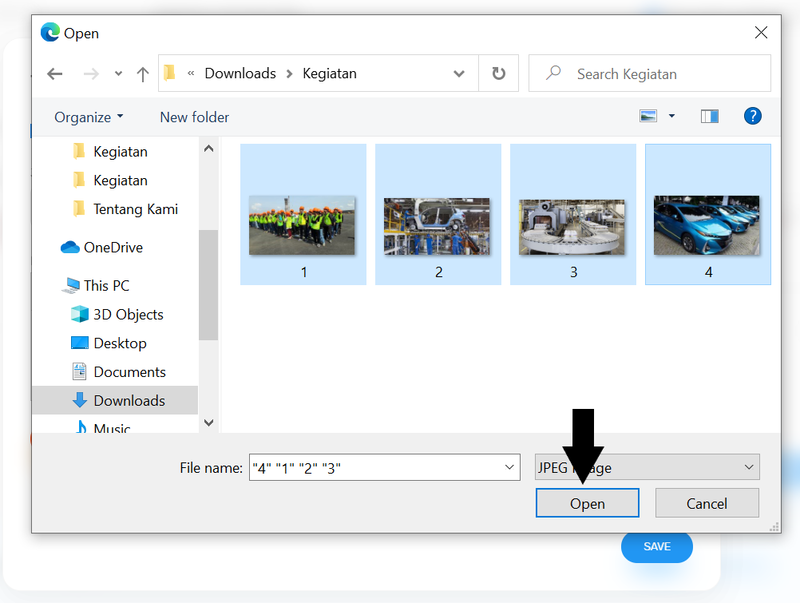Click file label 2
This screenshot has height=603, width=800.
click(439, 272)
